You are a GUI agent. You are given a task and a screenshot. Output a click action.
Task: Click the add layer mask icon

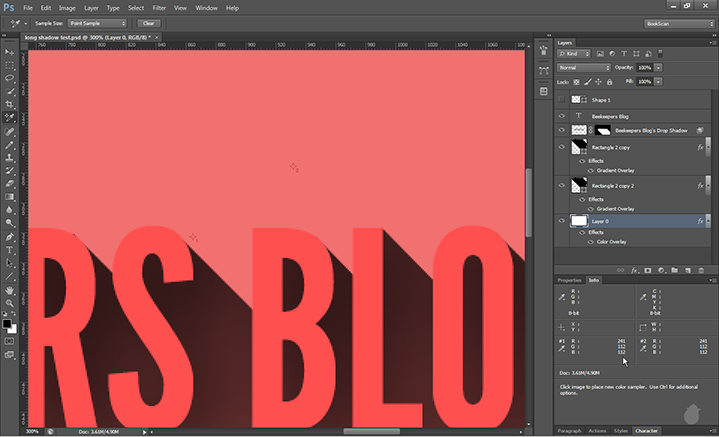[647, 270]
